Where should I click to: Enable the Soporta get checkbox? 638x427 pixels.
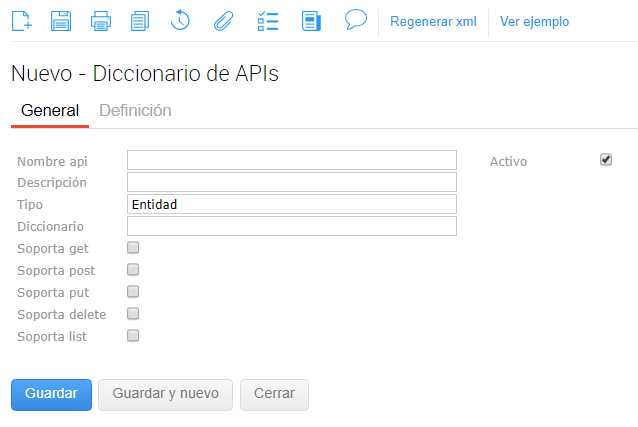pos(133,248)
